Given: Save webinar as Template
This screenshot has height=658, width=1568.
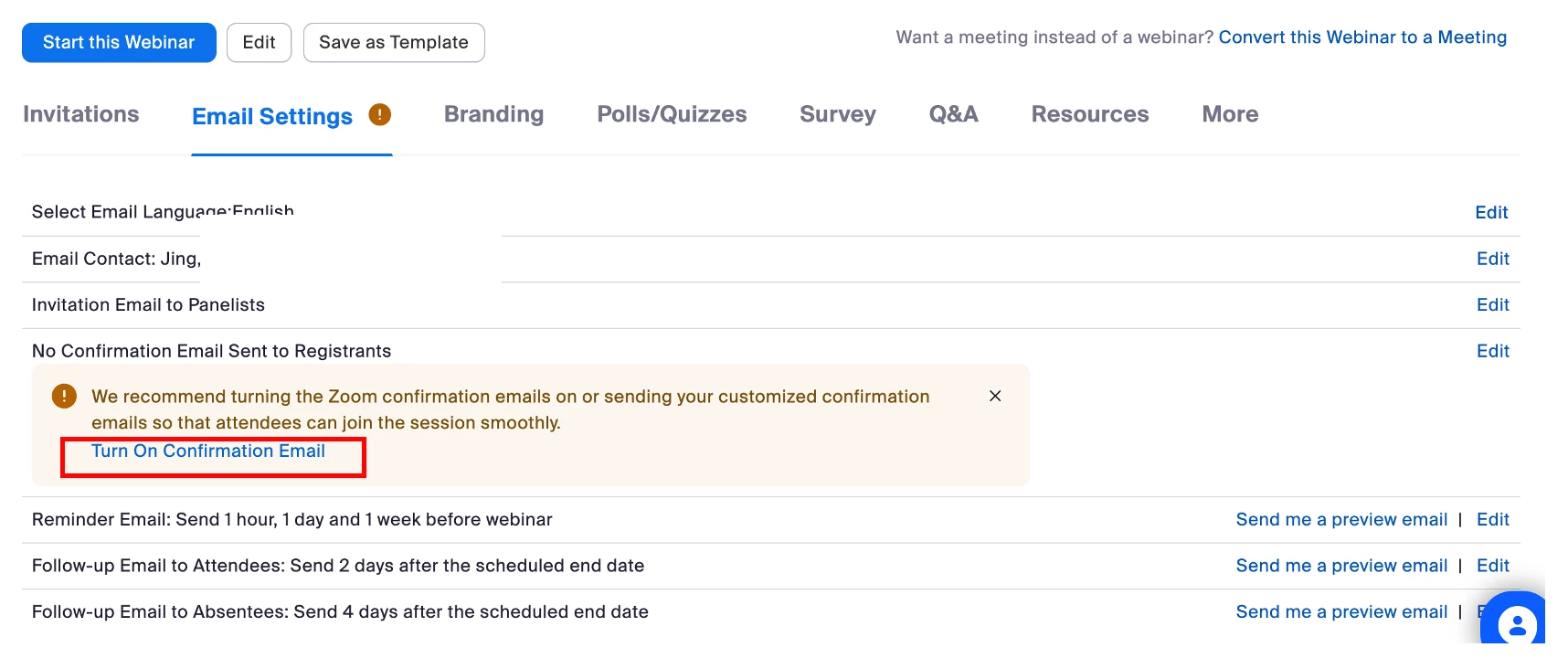Looking at the screenshot, I should point(394,43).
